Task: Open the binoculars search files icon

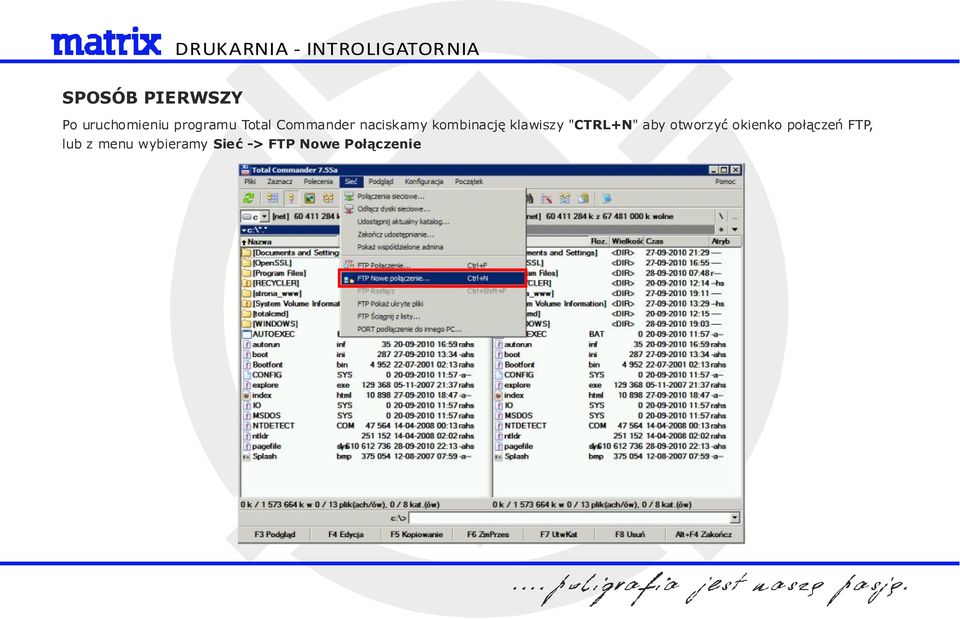Action: click(528, 198)
